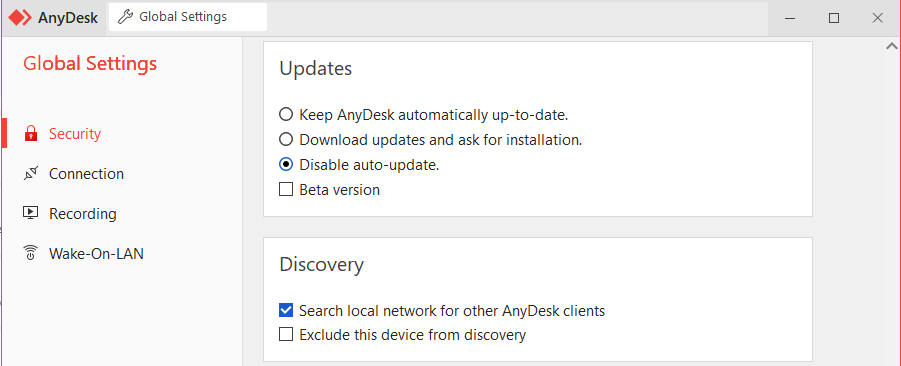This screenshot has width=901, height=366.
Task: Open the AnyDesk main tab
Action: 53,18
